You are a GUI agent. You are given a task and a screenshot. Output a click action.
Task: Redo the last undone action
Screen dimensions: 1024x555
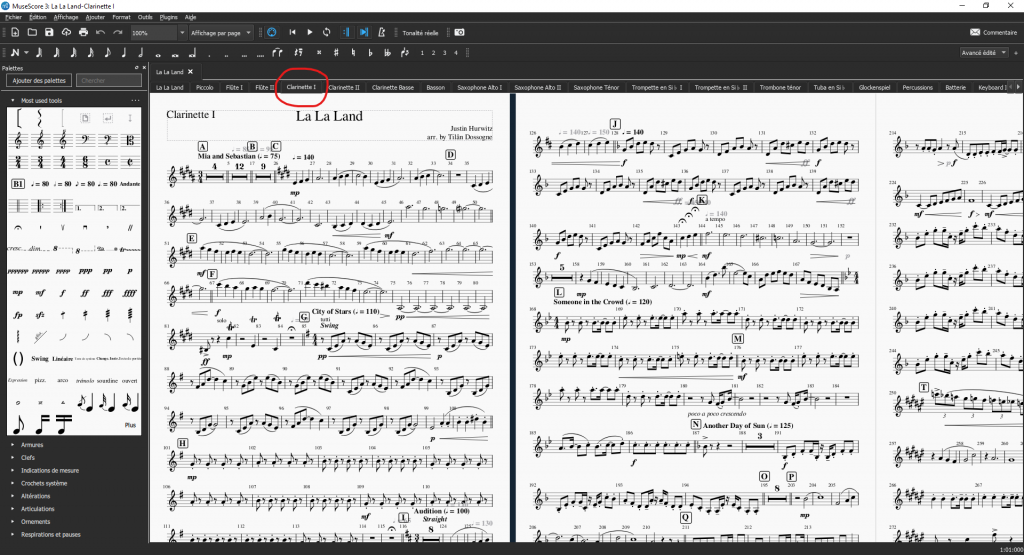point(118,32)
